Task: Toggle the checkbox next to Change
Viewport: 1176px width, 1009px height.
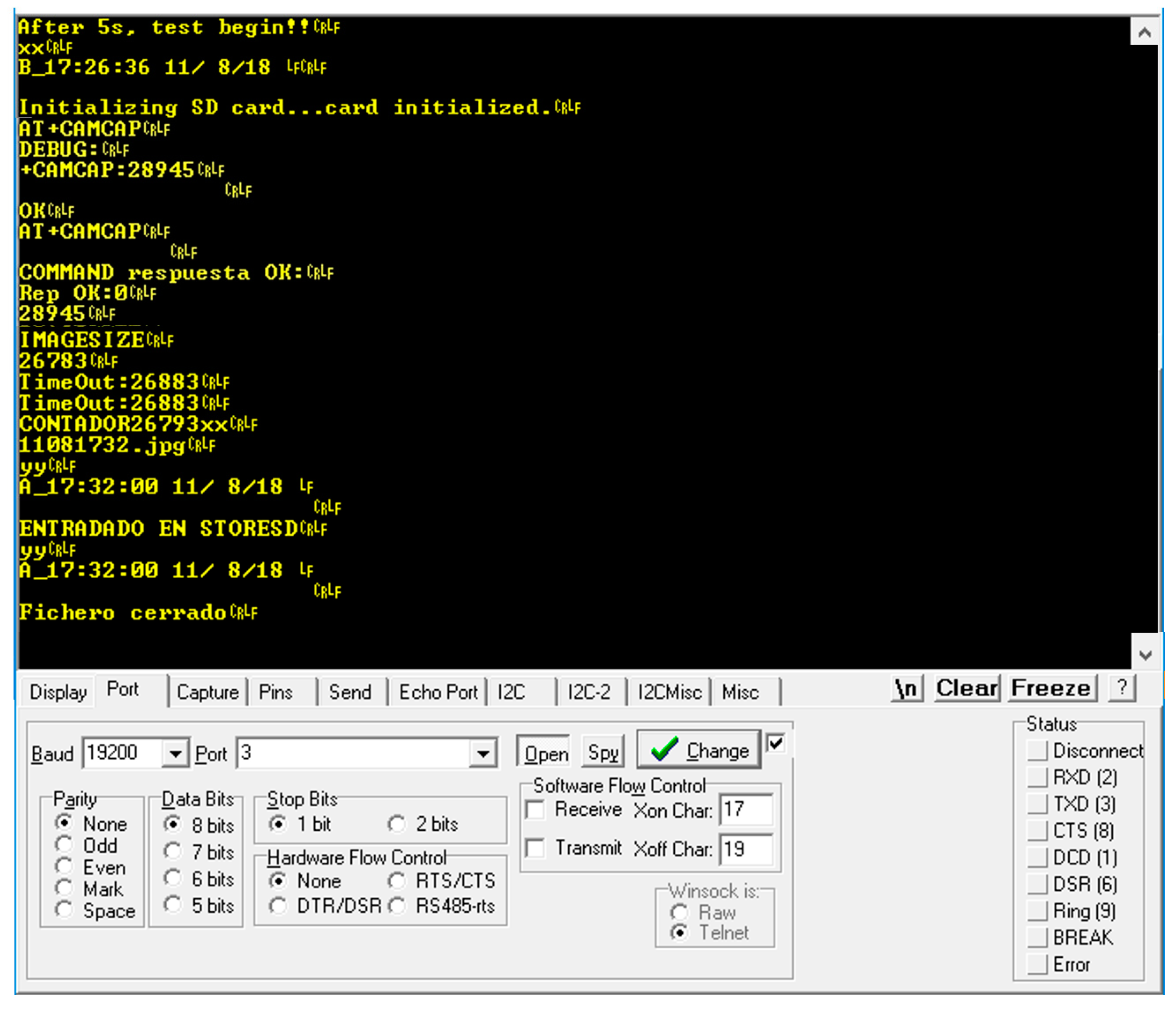Action: pos(775,743)
